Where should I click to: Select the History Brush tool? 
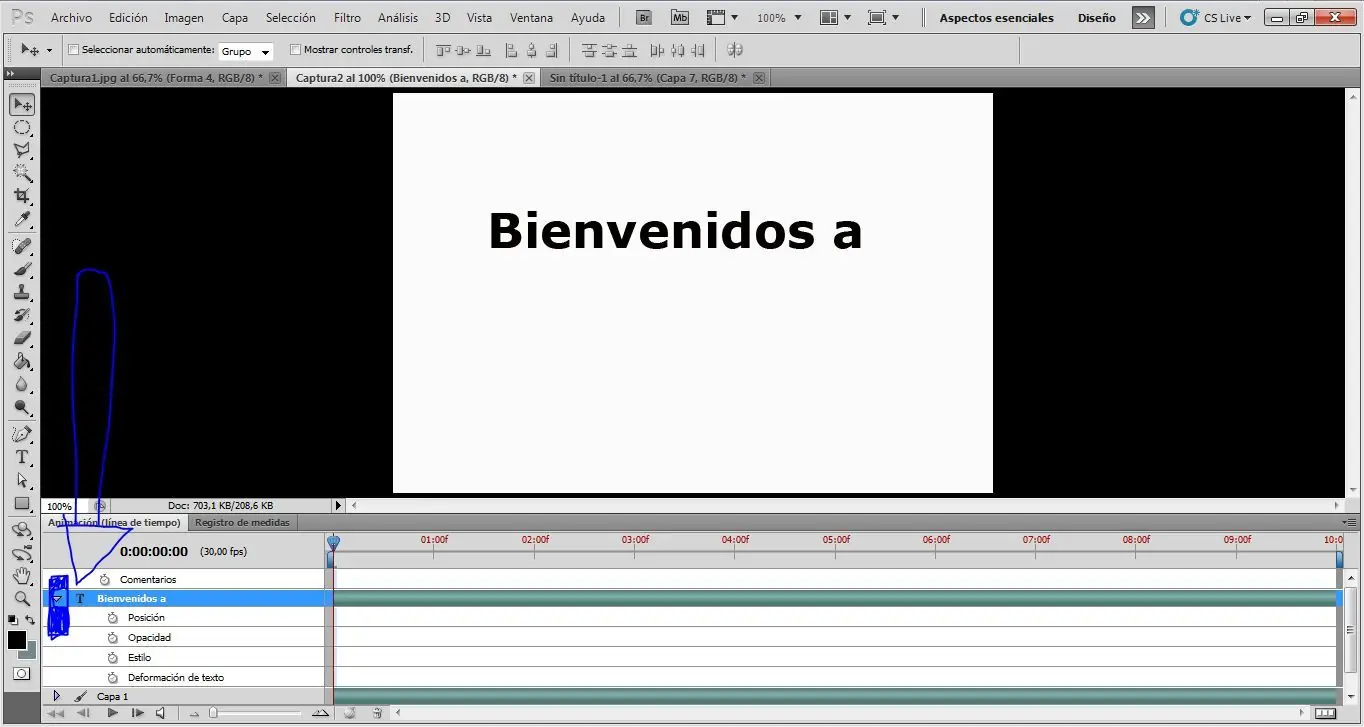point(22,315)
